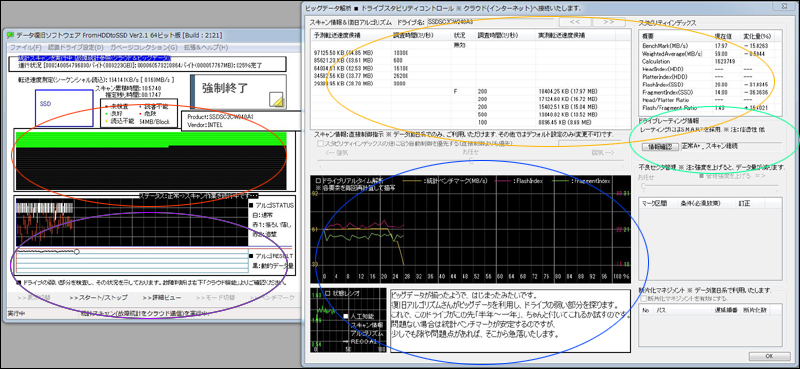Click the direct control 強気/弱気 slider
Screen dimensions: 800x369
pos(470,160)
